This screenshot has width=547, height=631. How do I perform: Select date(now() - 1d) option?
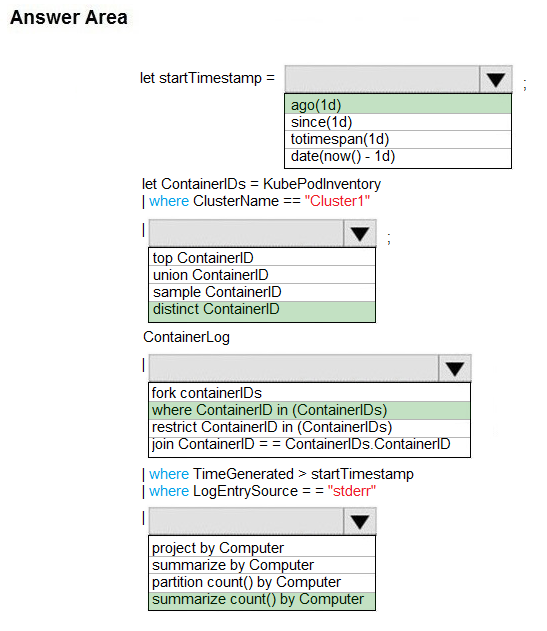398,157
